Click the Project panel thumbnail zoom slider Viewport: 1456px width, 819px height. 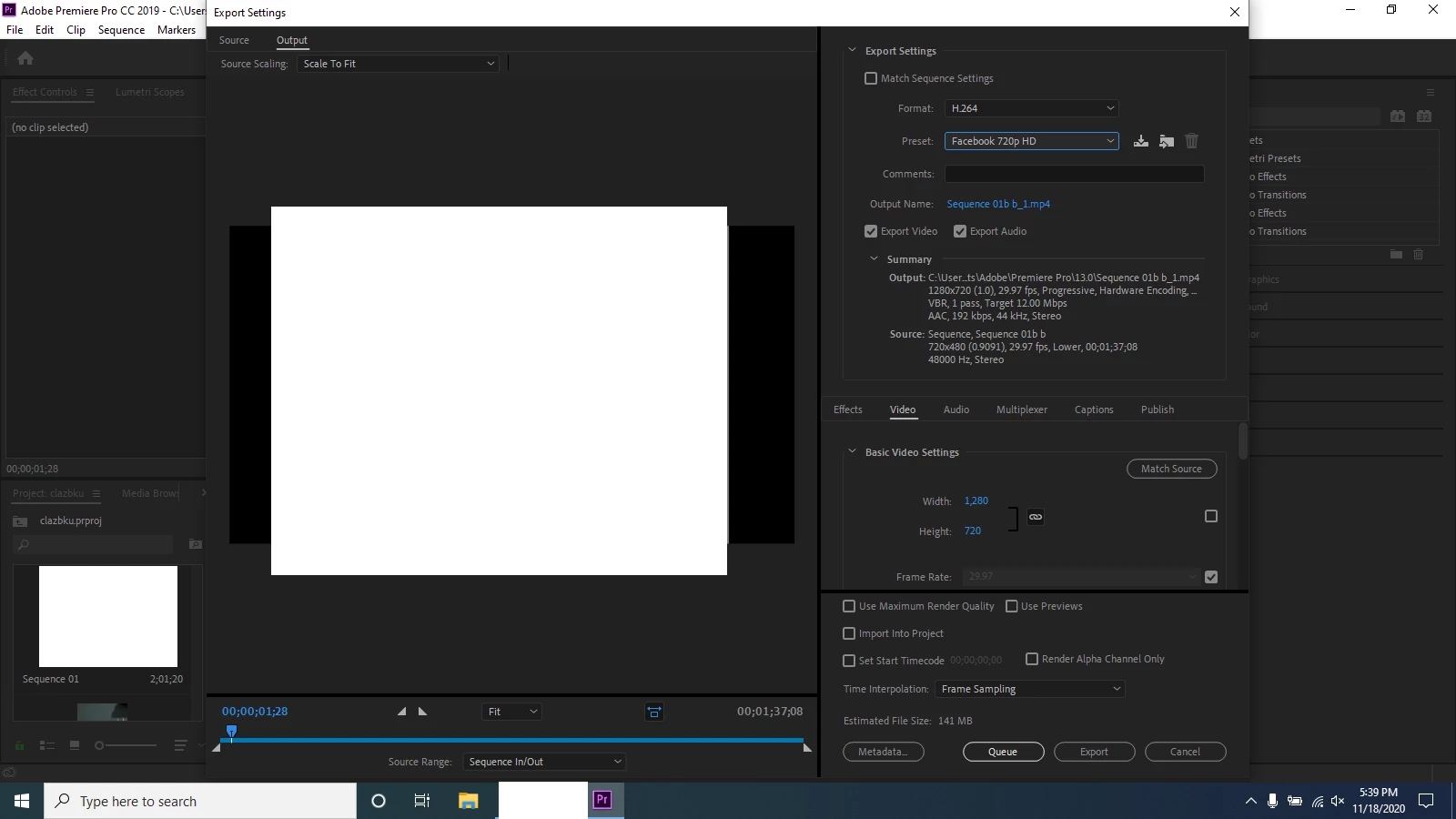[126, 745]
